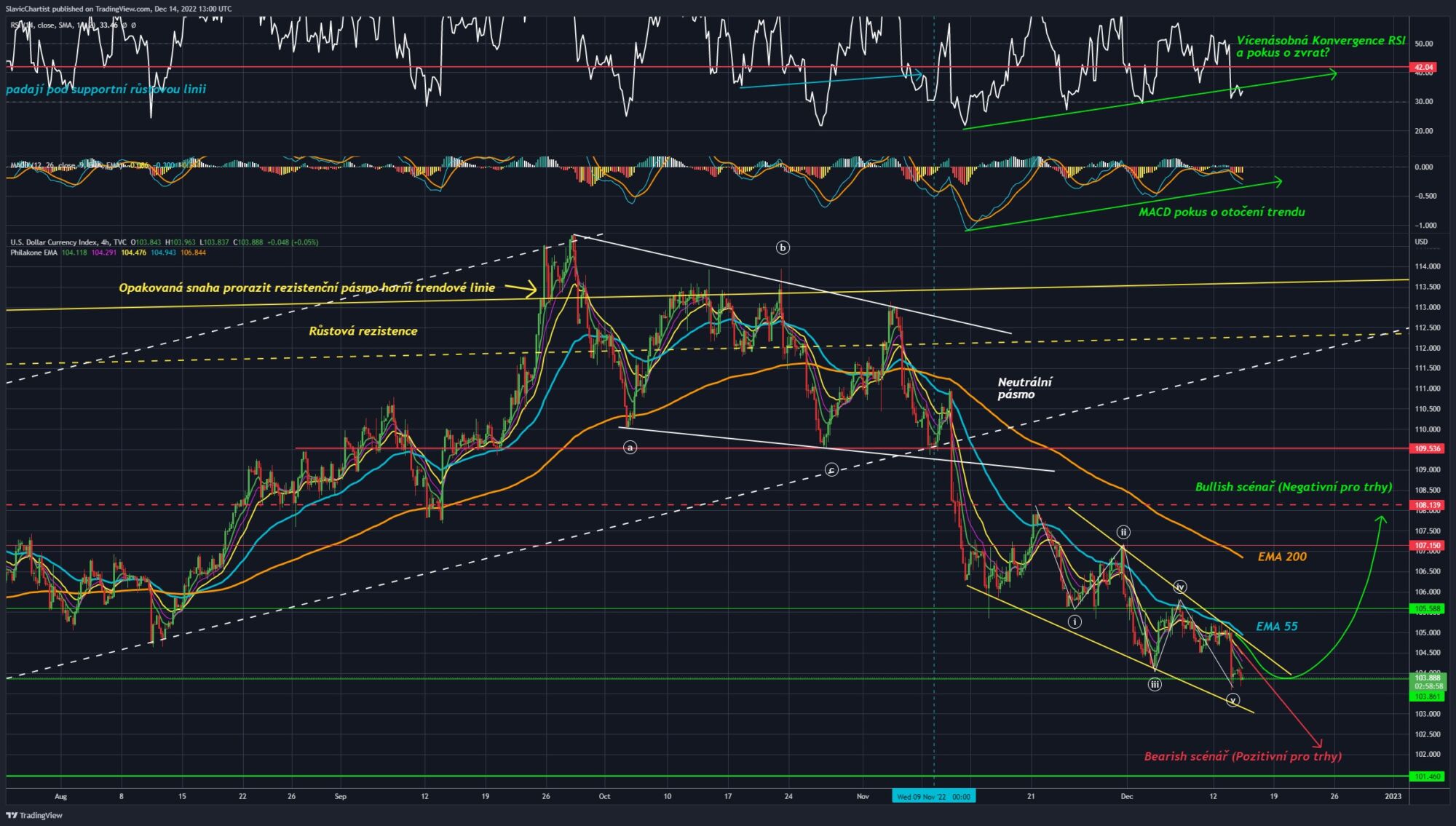1456x826 pixels.
Task: Click the RSI indicator legend
Action: click(x=73, y=25)
